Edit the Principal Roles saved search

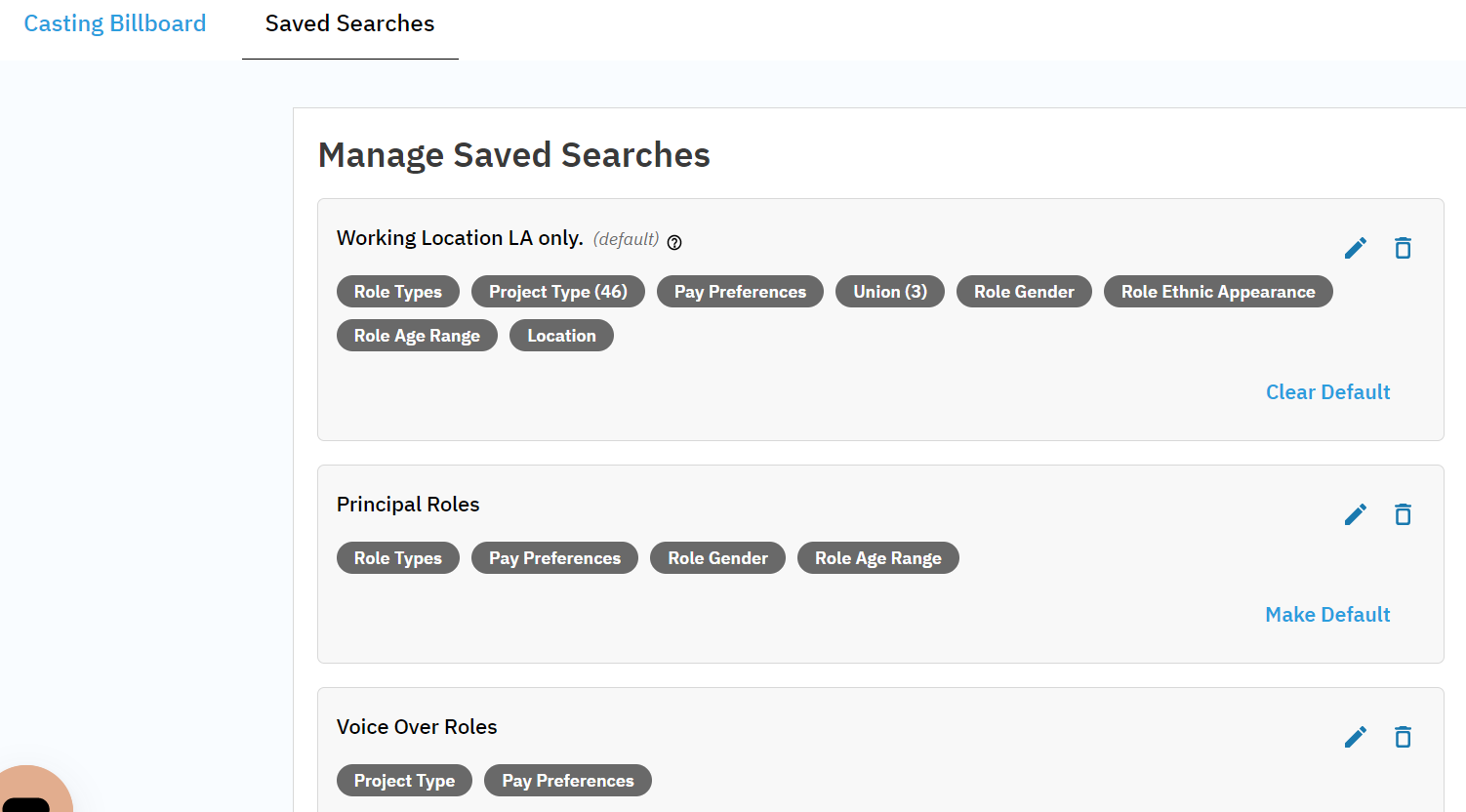pyautogui.click(x=1356, y=514)
